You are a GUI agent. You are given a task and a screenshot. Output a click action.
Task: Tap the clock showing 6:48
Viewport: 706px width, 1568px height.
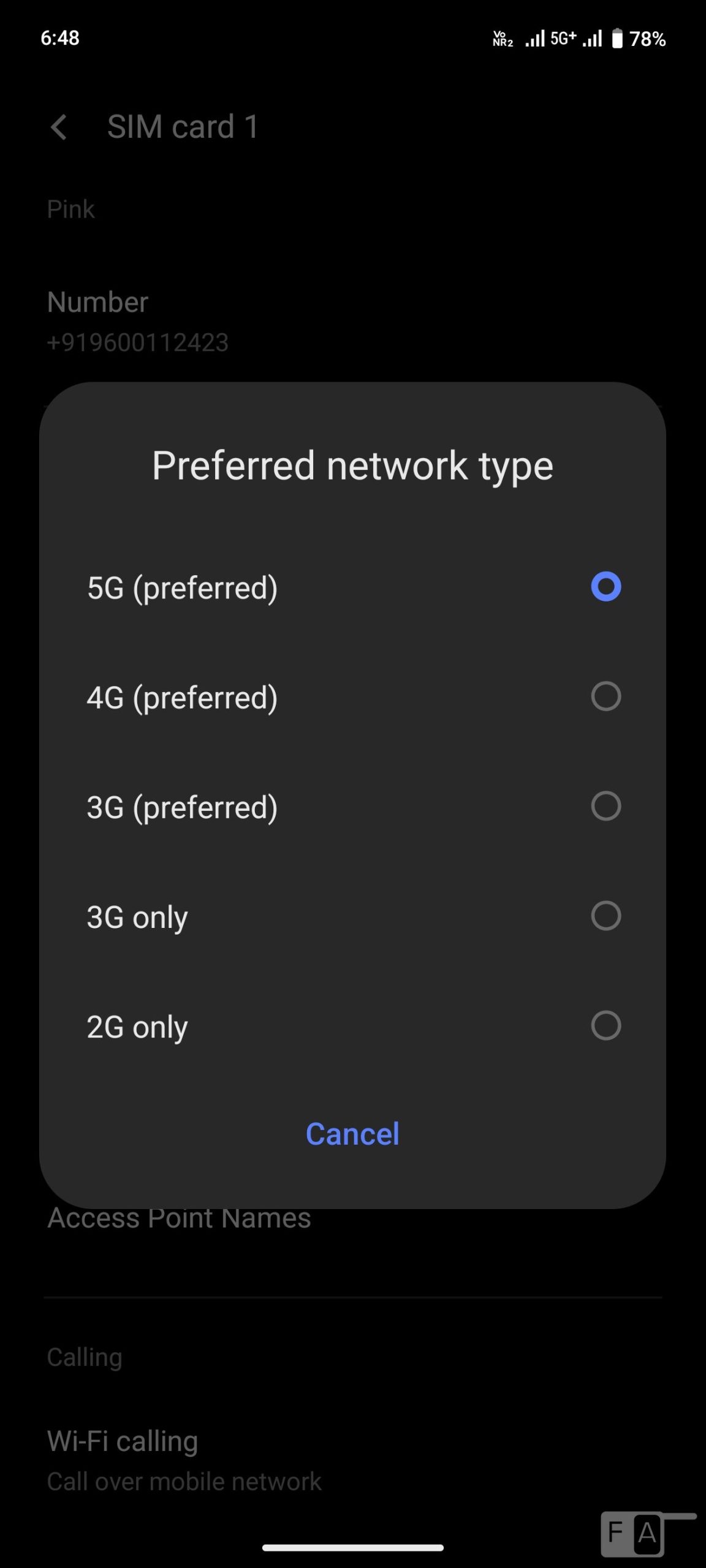pyautogui.click(x=60, y=38)
